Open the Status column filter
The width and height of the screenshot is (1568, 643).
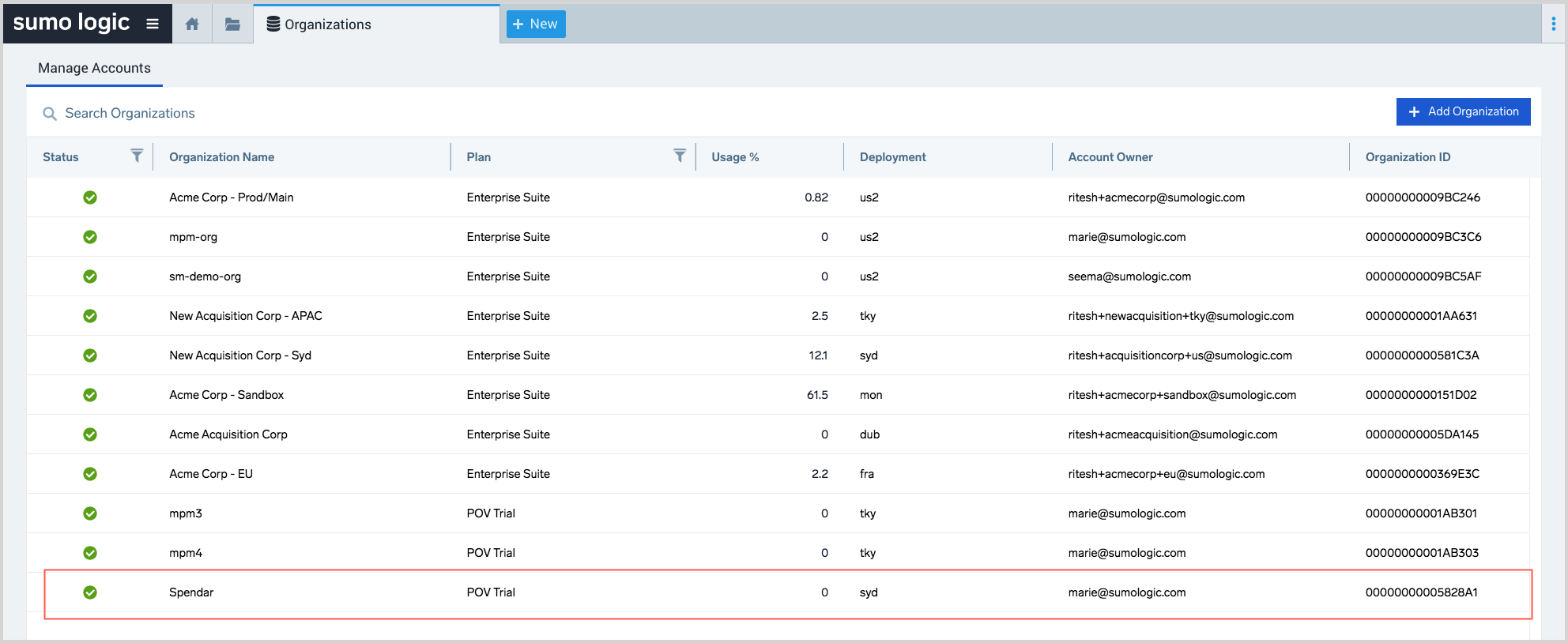click(137, 156)
